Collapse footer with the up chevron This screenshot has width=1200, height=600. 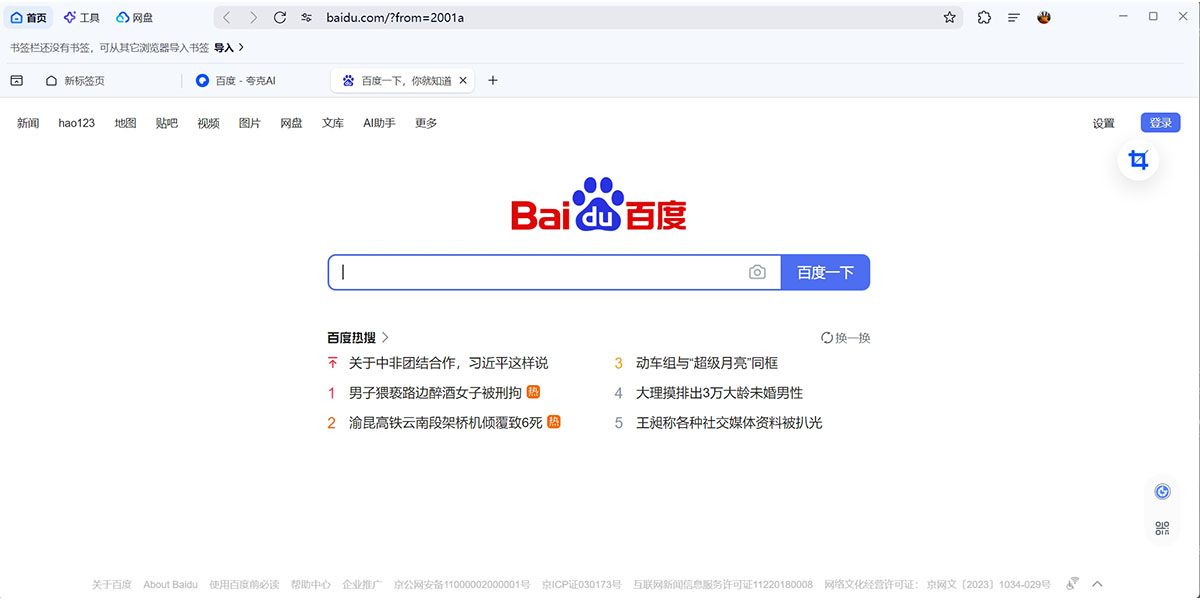click(x=1097, y=584)
